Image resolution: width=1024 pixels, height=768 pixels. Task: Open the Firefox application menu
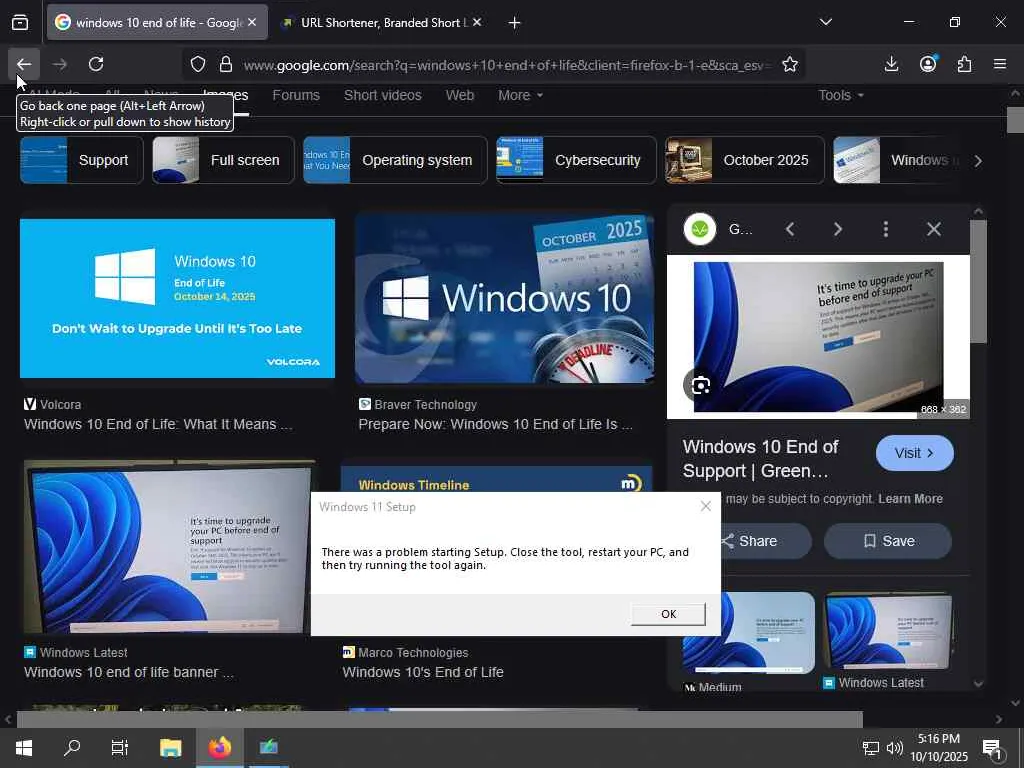1000,64
